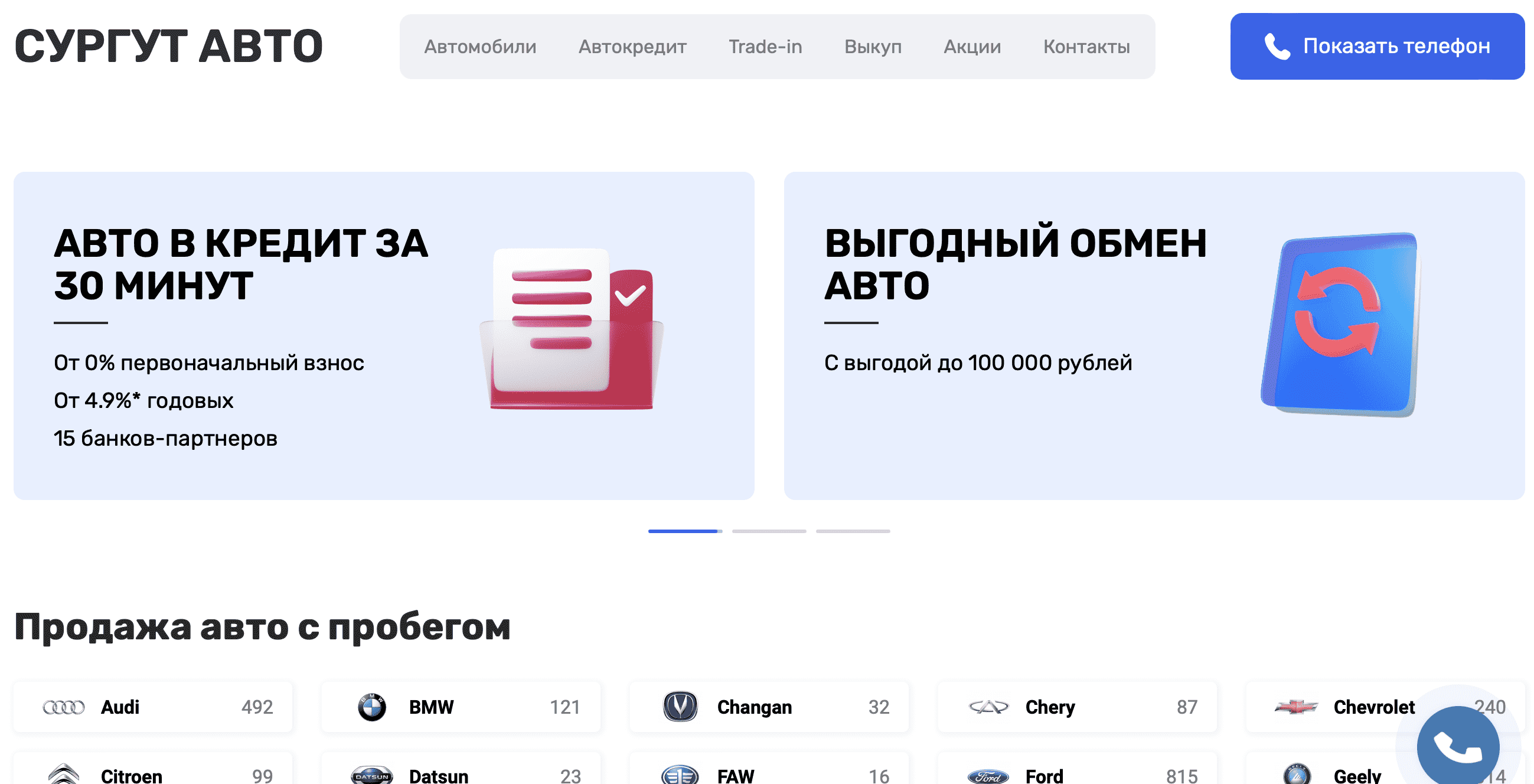1534x784 pixels.
Task: Open the Контакты page
Action: (1088, 47)
